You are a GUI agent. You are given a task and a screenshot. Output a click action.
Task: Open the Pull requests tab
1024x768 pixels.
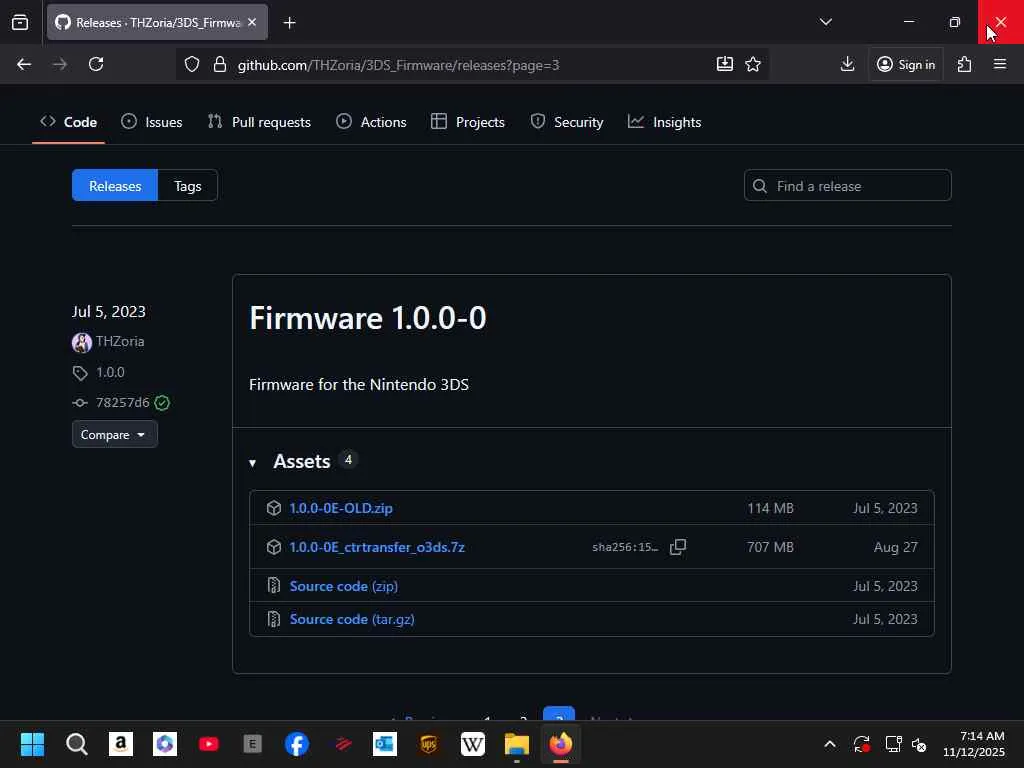(259, 122)
